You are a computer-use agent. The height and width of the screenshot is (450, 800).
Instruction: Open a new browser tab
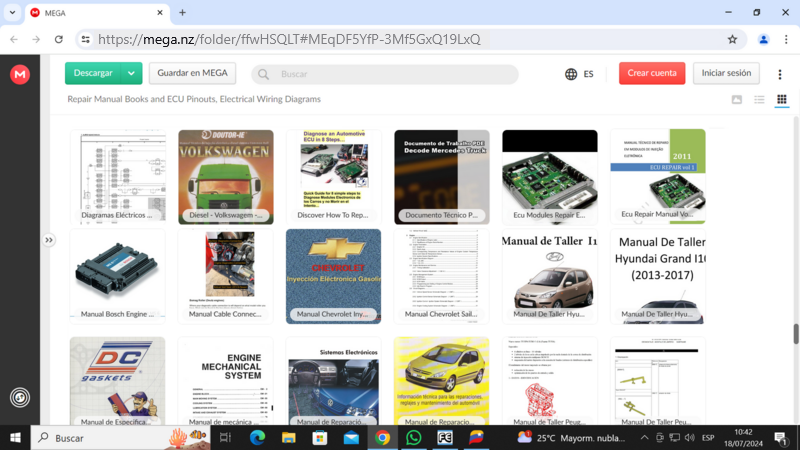click(x=183, y=13)
